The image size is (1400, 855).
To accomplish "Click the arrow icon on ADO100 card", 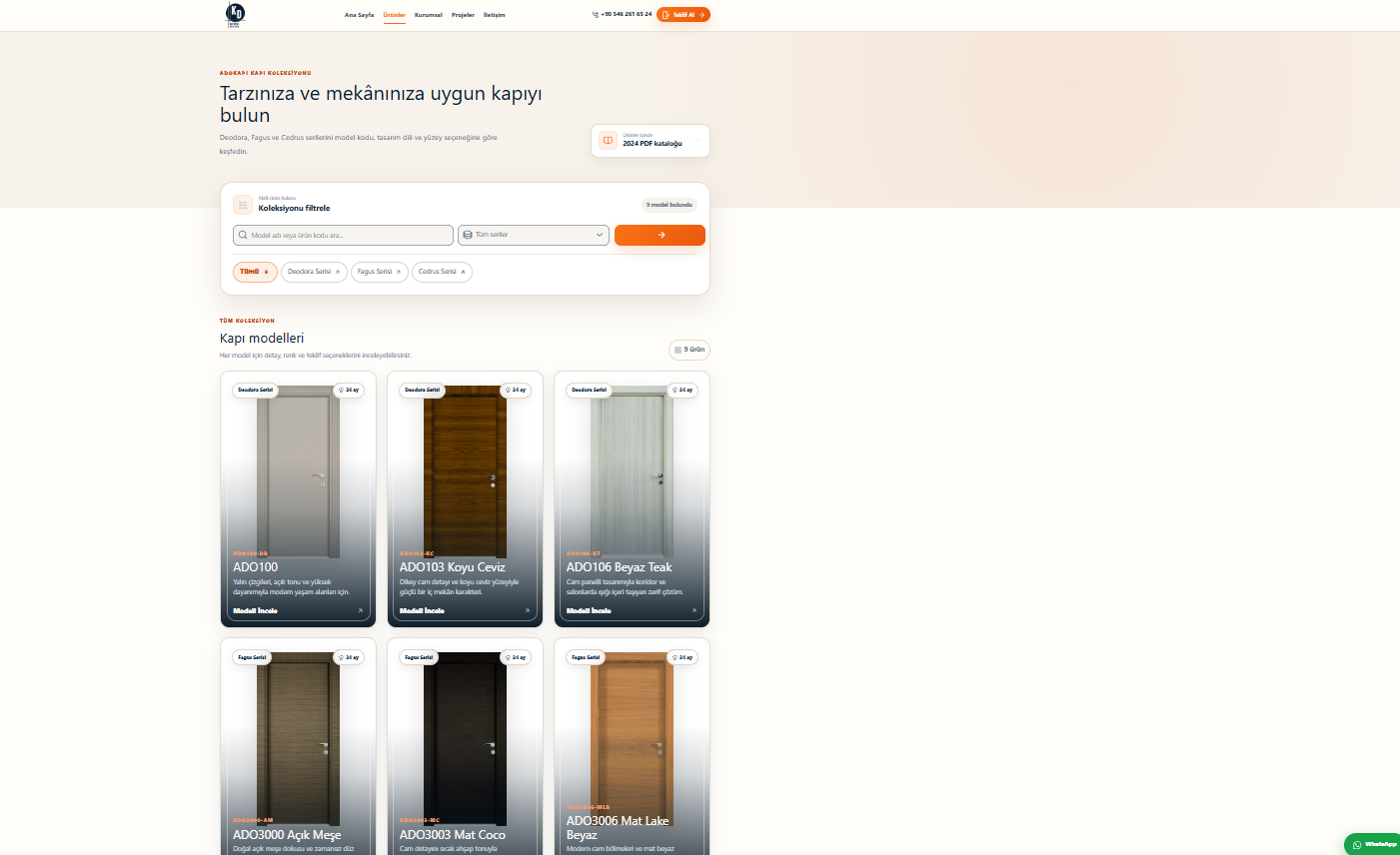I will (361, 610).
